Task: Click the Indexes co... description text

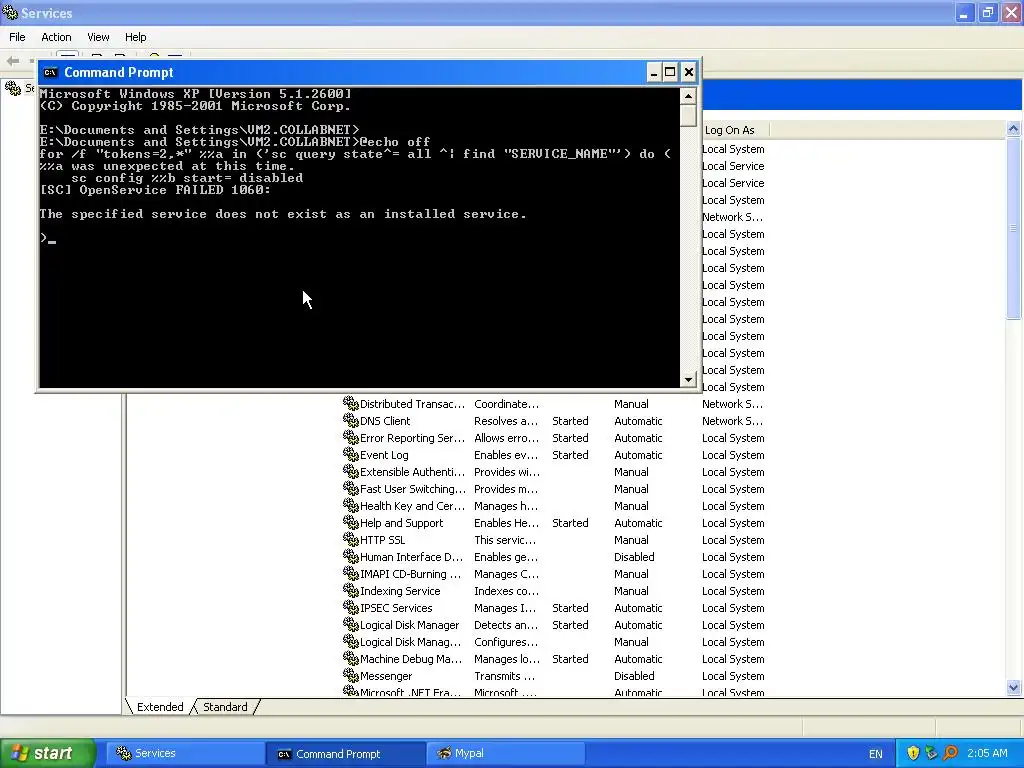Action: pyautogui.click(x=506, y=591)
